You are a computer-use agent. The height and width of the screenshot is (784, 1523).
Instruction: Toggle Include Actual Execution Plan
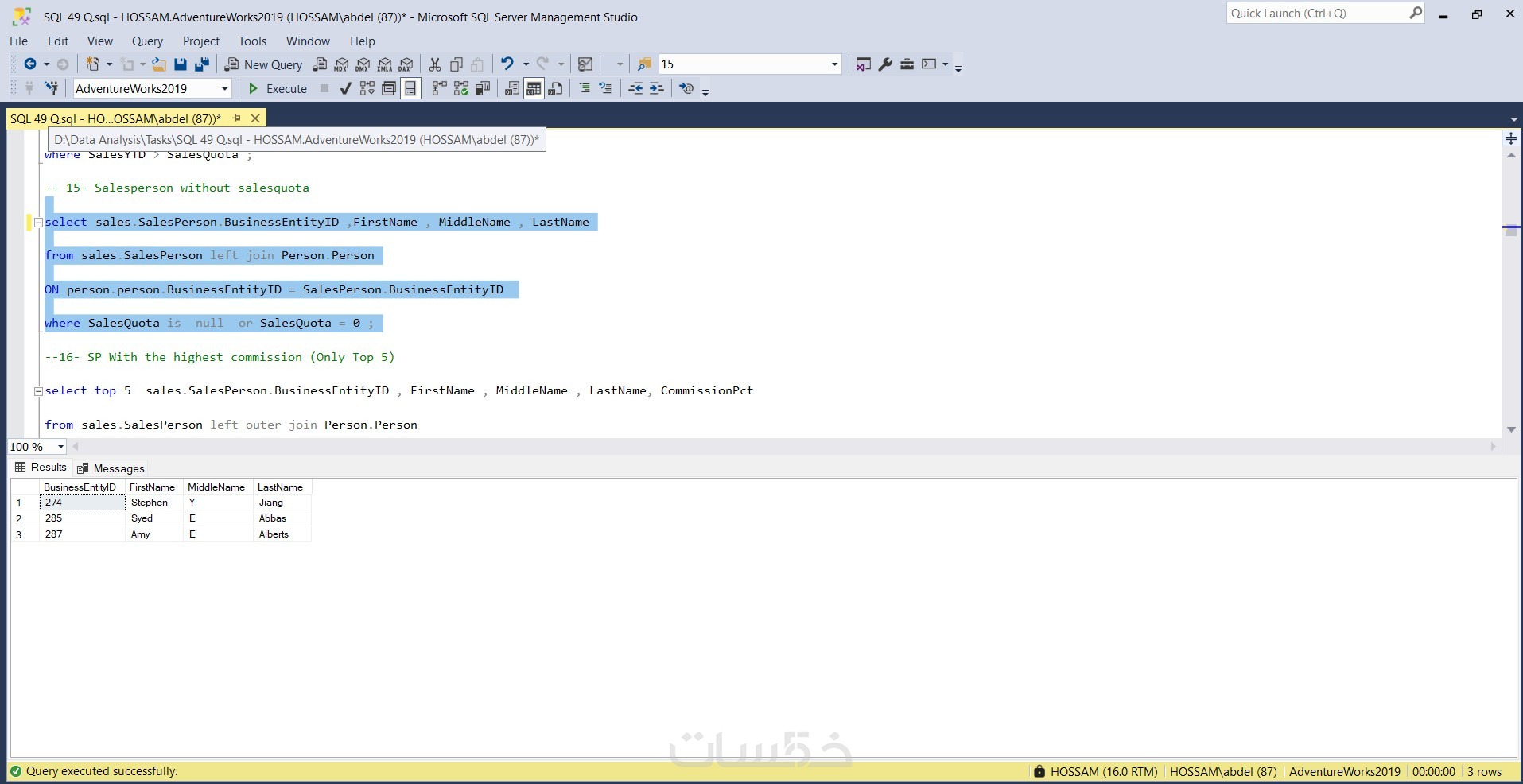[x=439, y=88]
